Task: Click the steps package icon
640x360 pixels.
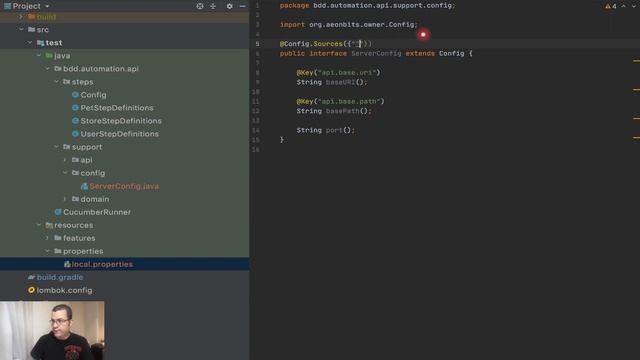Action: [x=67, y=82]
